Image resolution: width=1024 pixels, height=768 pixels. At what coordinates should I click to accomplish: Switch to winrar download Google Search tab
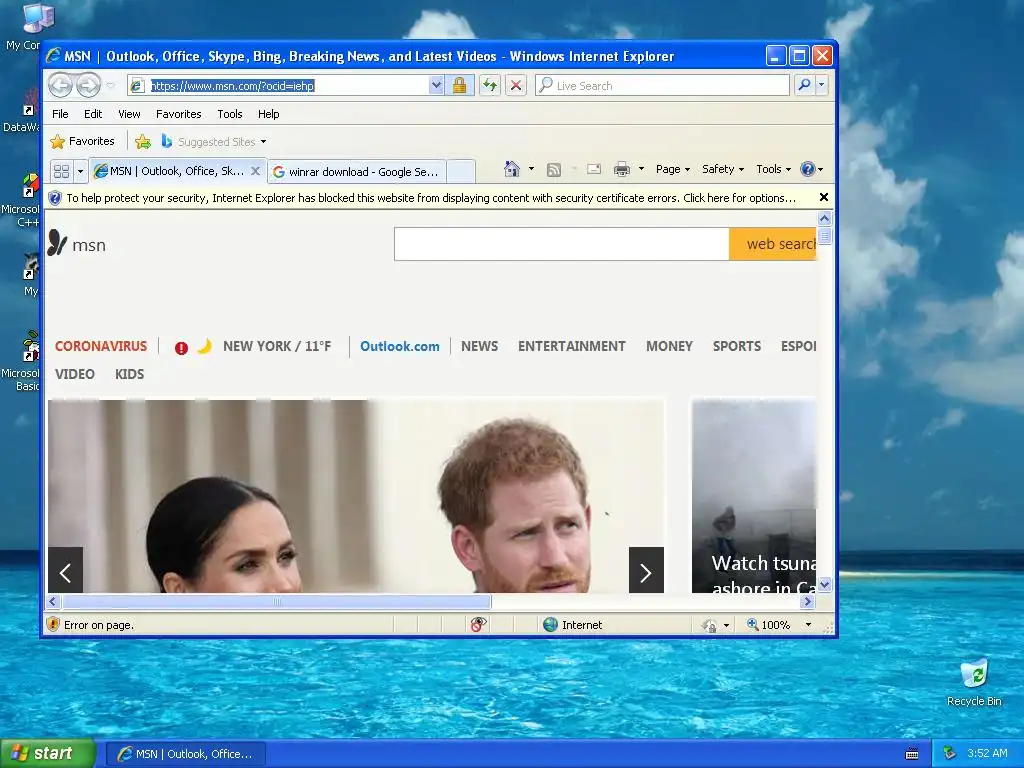click(357, 172)
